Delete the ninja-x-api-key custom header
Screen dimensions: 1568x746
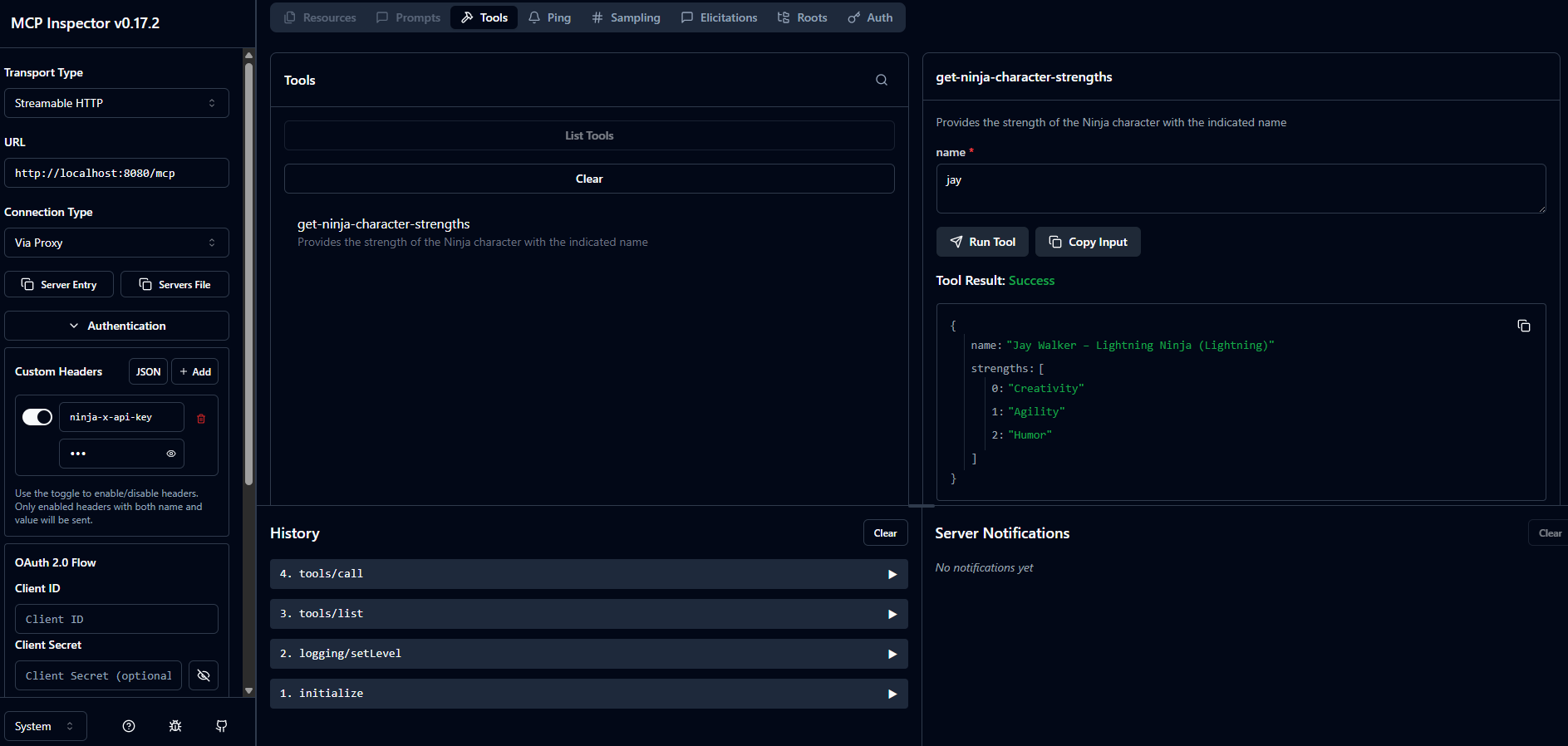(x=201, y=419)
